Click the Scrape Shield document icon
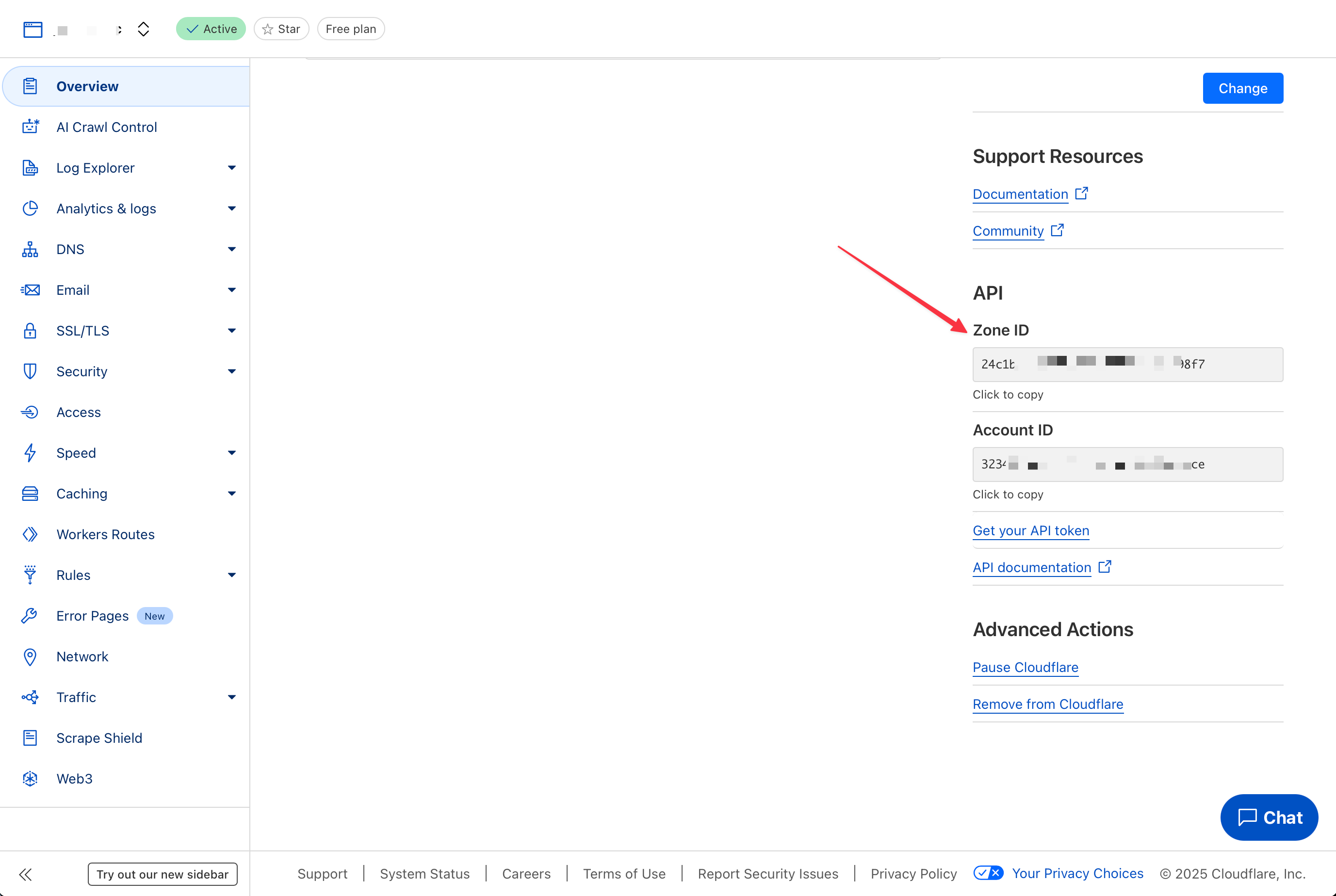 pyautogui.click(x=30, y=738)
